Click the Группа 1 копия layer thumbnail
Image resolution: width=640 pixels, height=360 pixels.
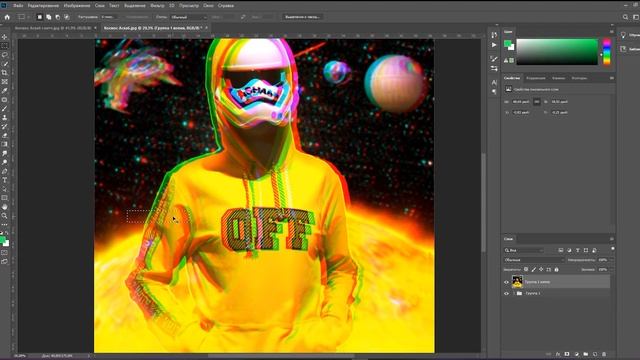(517, 282)
